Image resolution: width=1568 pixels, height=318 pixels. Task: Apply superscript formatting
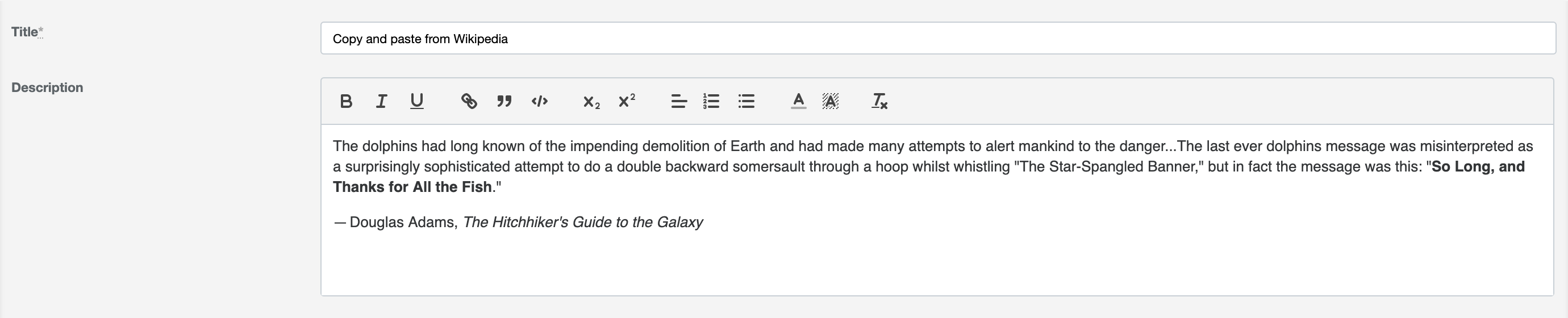(626, 101)
